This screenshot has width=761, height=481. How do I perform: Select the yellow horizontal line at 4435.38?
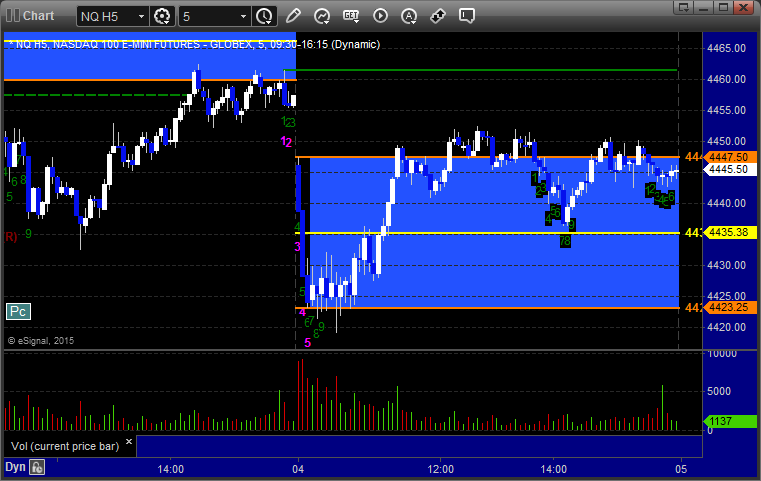(x=487, y=233)
